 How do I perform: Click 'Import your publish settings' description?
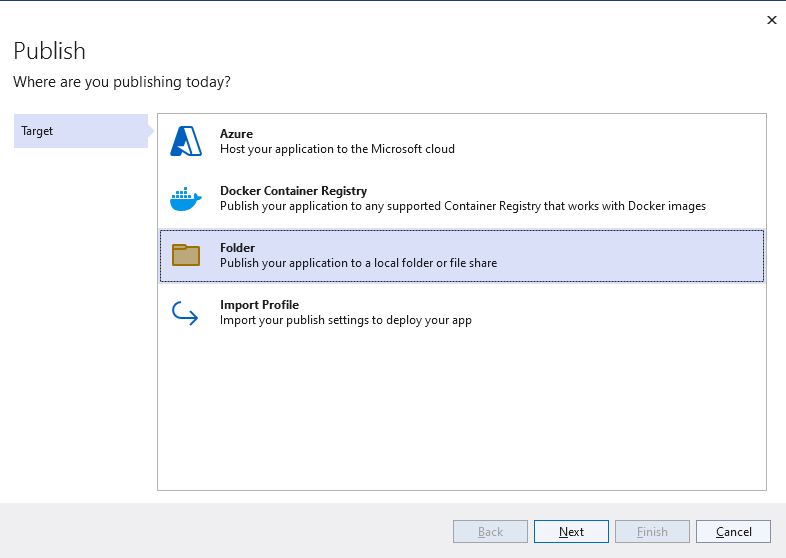click(345, 320)
